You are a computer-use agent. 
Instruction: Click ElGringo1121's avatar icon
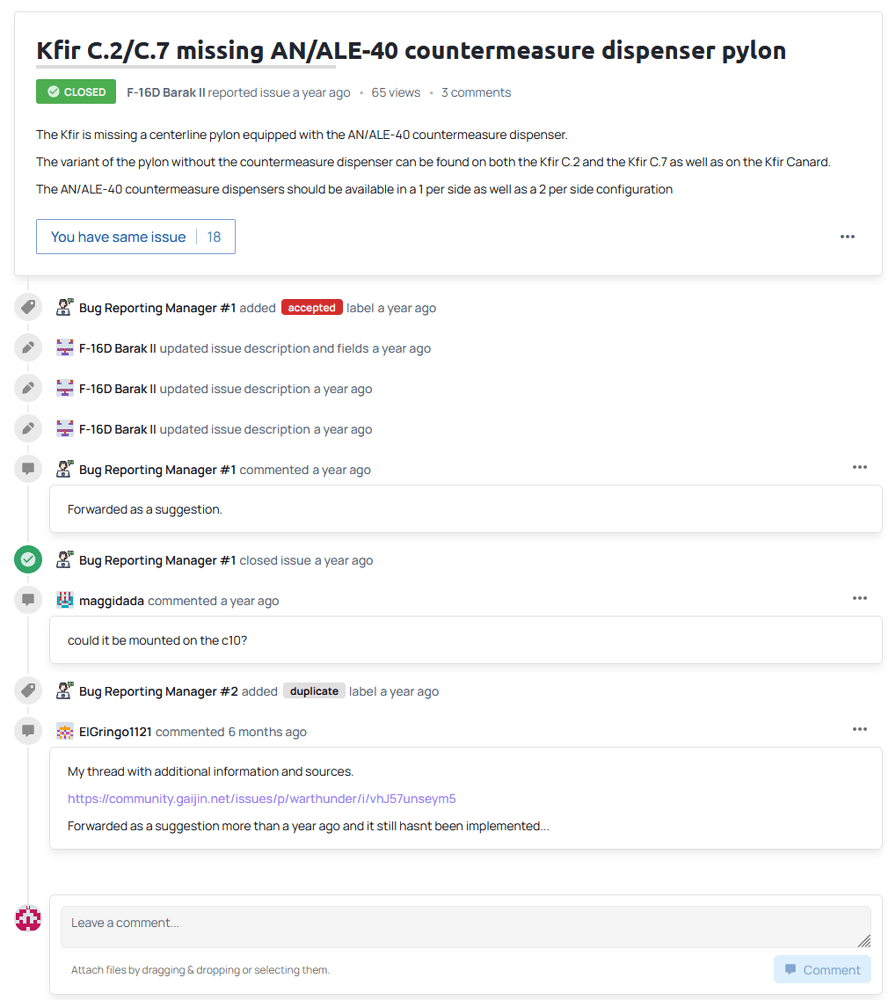(x=64, y=732)
